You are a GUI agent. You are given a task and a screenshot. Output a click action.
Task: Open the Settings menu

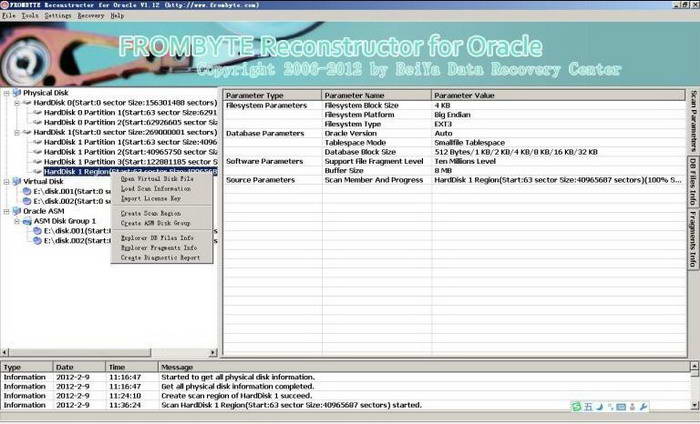click(x=58, y=16)
